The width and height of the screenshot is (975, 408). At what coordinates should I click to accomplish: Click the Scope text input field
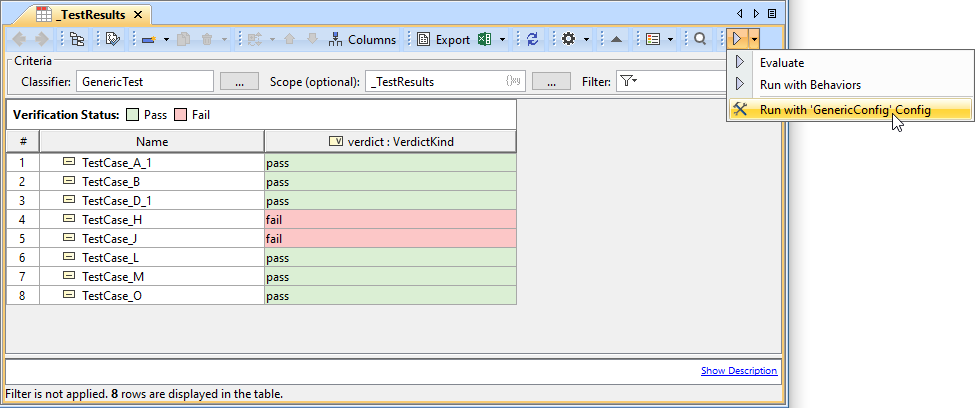pyautogui.click(x=435, y=81)
